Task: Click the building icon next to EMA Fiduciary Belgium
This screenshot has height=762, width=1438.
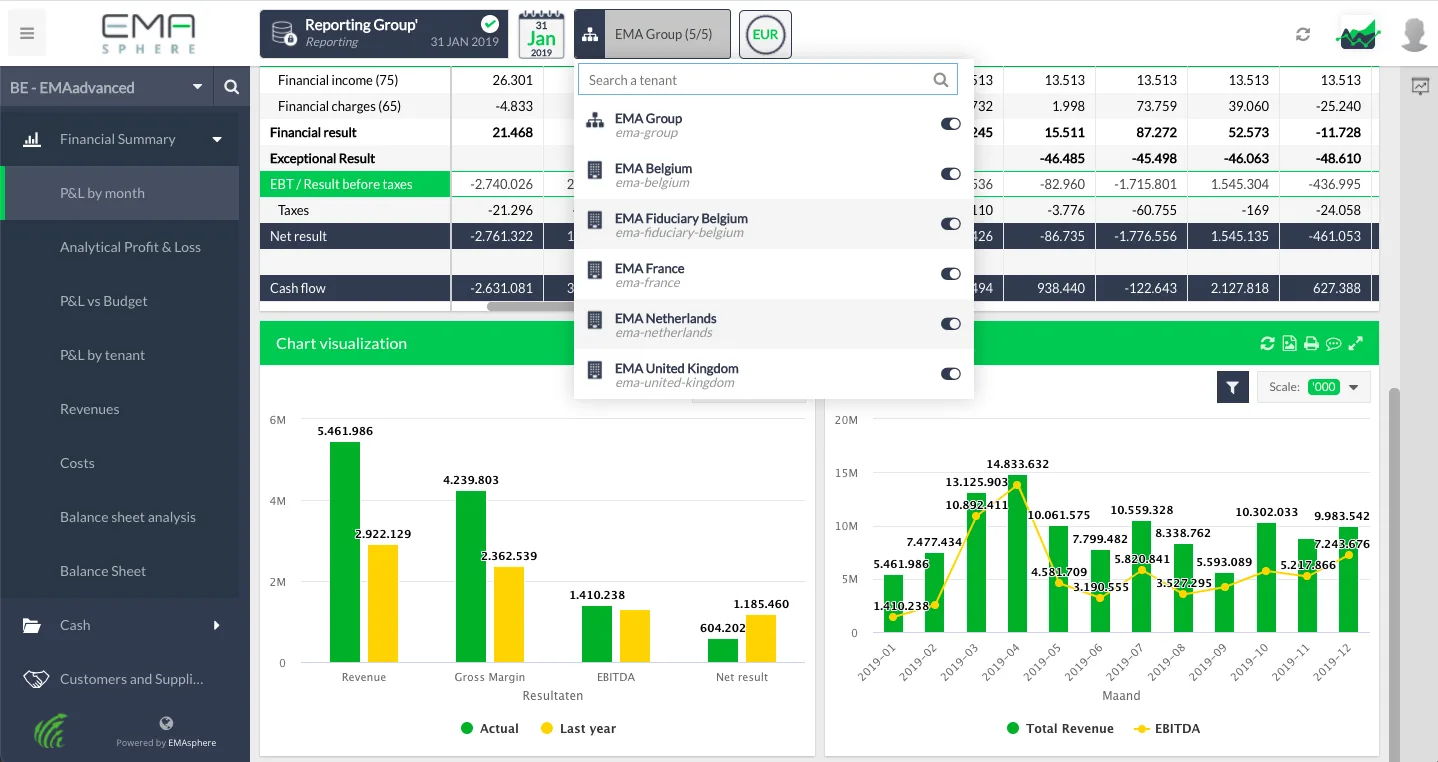Action: coord(594,220)
